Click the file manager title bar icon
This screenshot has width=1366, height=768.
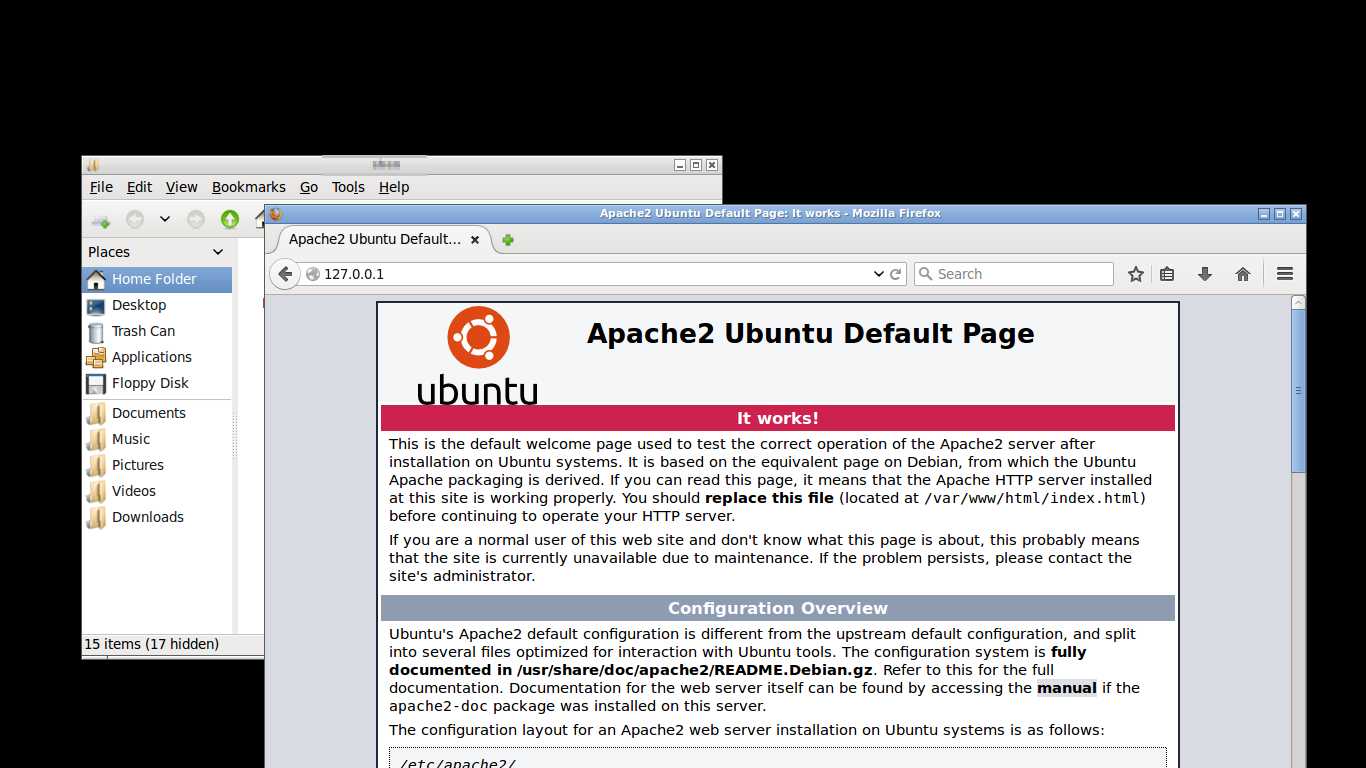(93, 165)
